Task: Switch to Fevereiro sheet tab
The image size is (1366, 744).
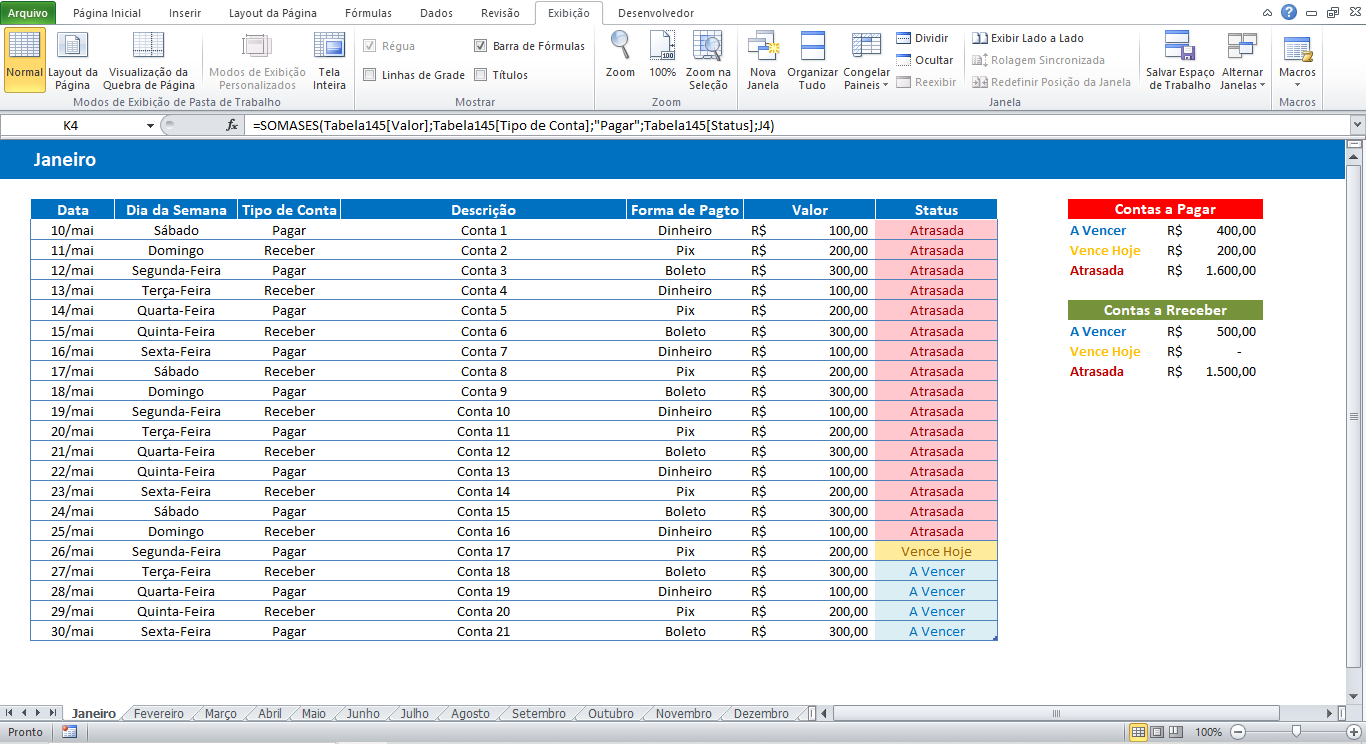Action: [x=159, y=713]
